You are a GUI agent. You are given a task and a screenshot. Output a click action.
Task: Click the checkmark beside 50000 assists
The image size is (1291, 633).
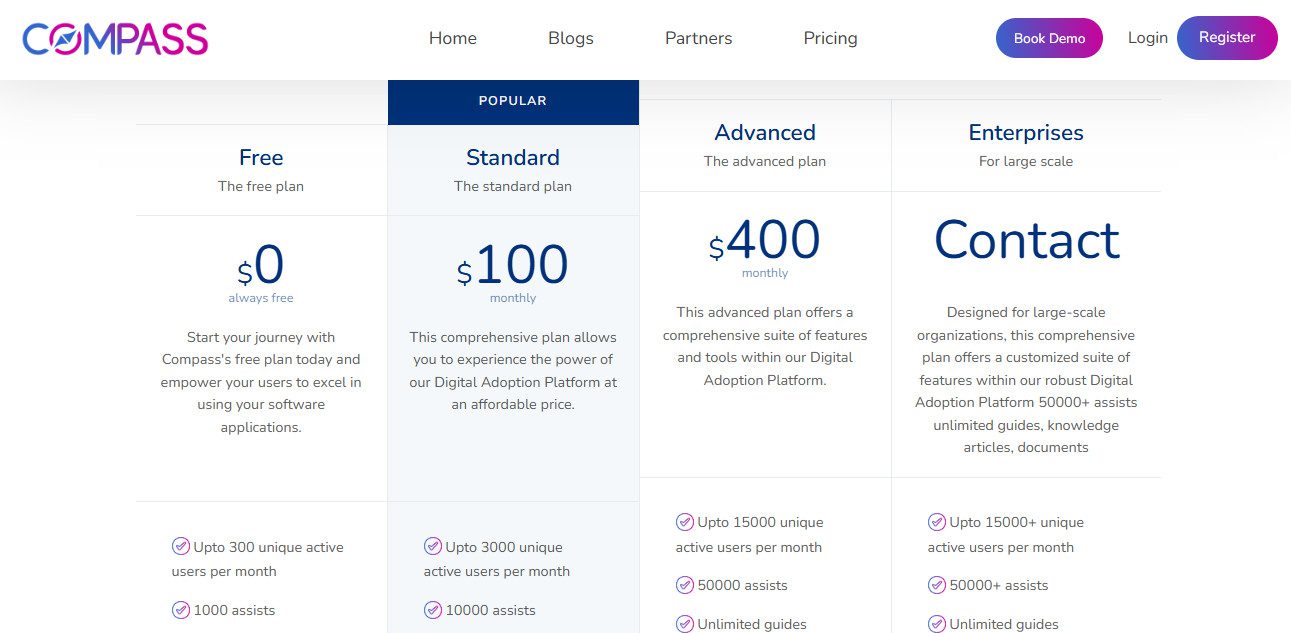click(685, 585)
